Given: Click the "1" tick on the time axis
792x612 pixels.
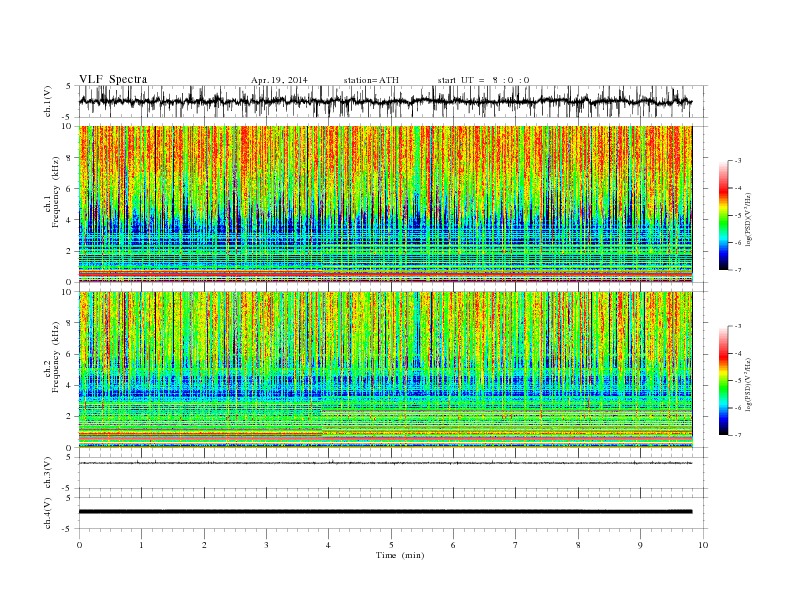Looking at the screenshot, I should [x=141, y=545].
